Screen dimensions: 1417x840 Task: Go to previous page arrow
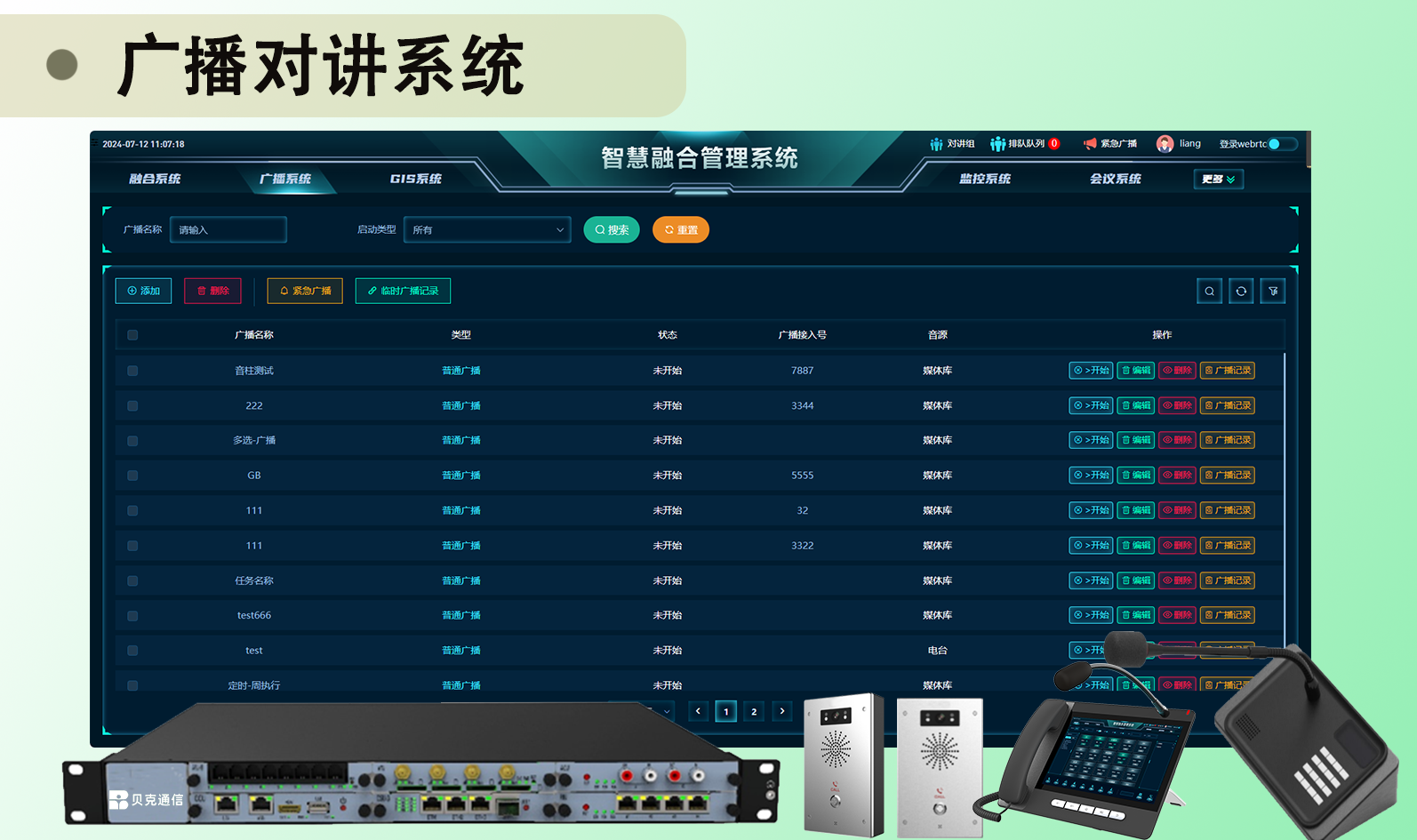[x=698, y=711]
